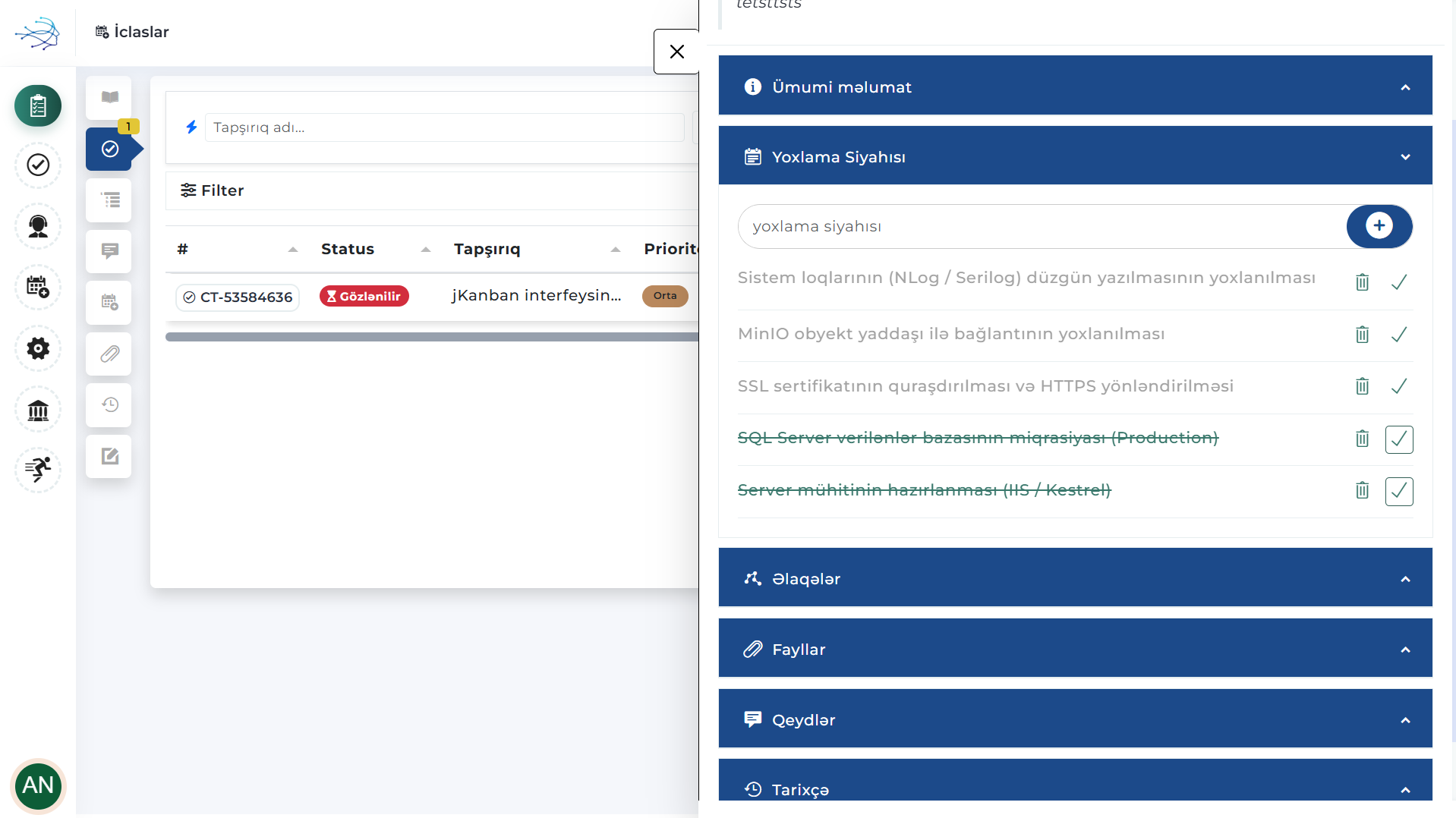Add a new checklist item with plus button
Viewport: 1456px width, 818px height.
pos(1379,226)
